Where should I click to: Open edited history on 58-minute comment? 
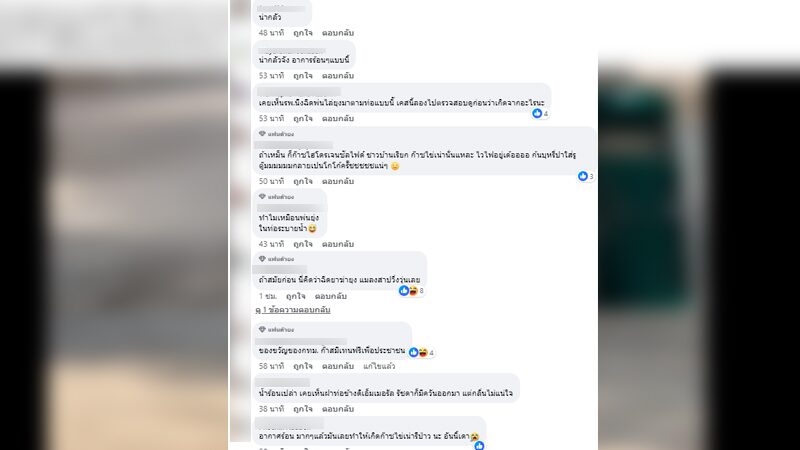(379, 366)
